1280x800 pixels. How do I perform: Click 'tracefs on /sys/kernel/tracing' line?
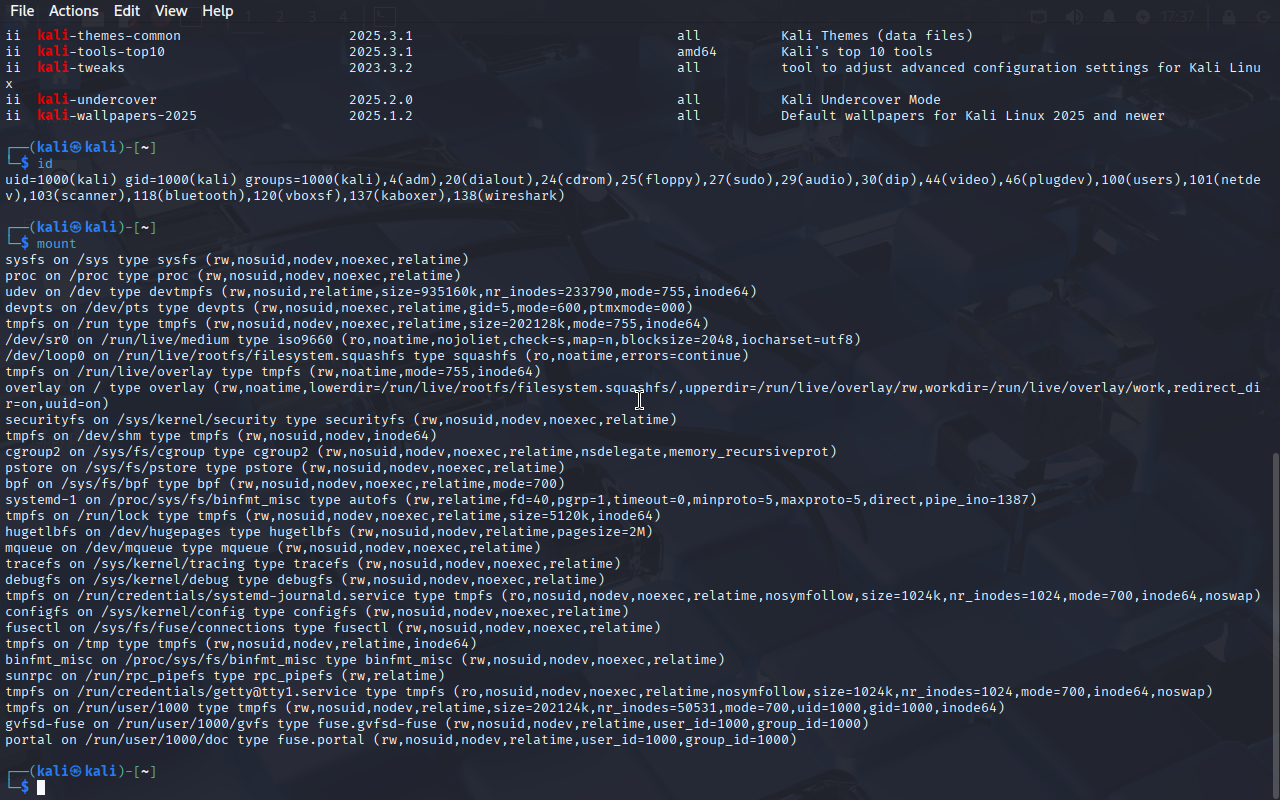coord(313,564)
